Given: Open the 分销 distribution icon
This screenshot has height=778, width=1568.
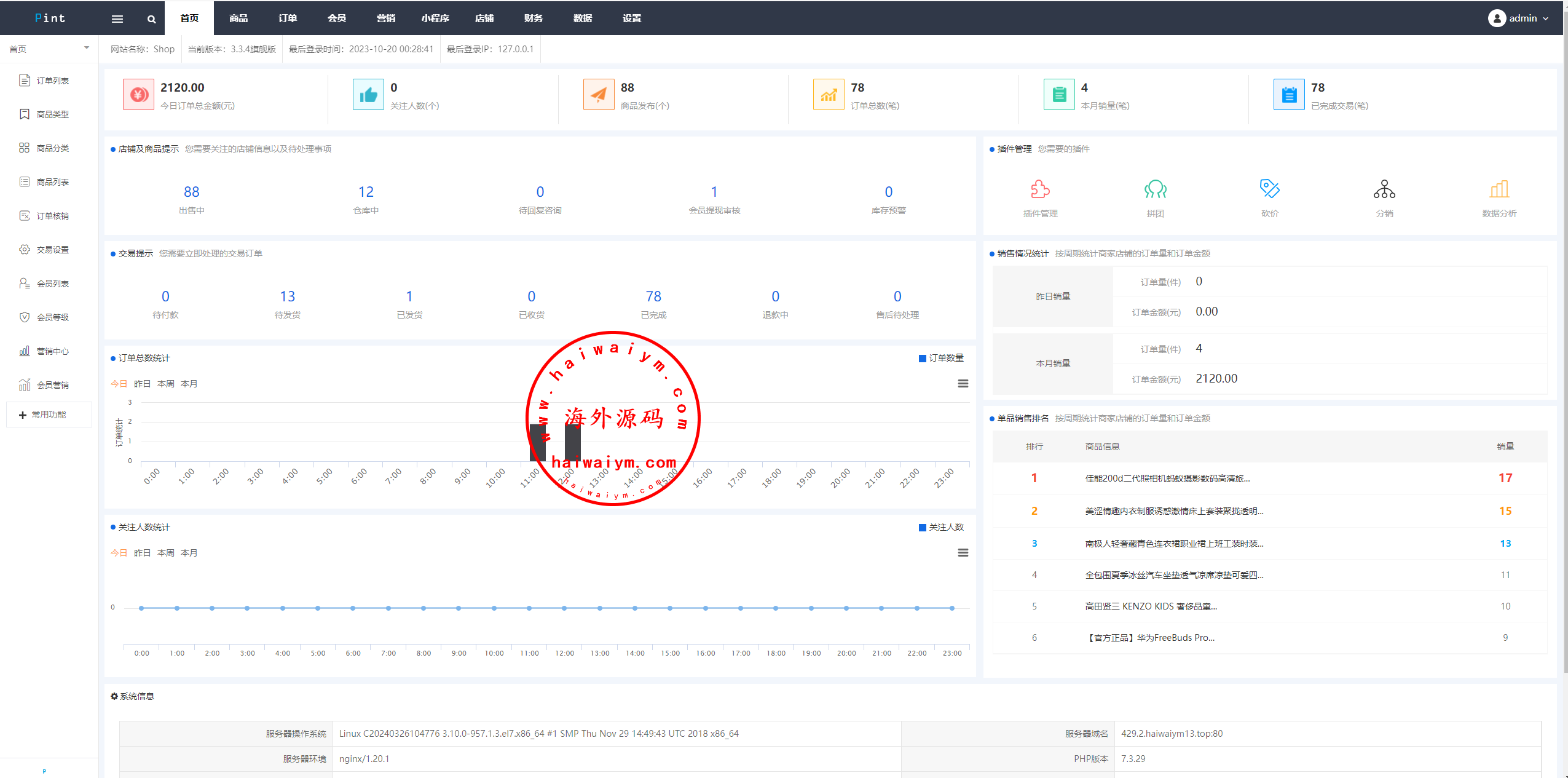Looking at the screenshot, I should [1384, 189].
